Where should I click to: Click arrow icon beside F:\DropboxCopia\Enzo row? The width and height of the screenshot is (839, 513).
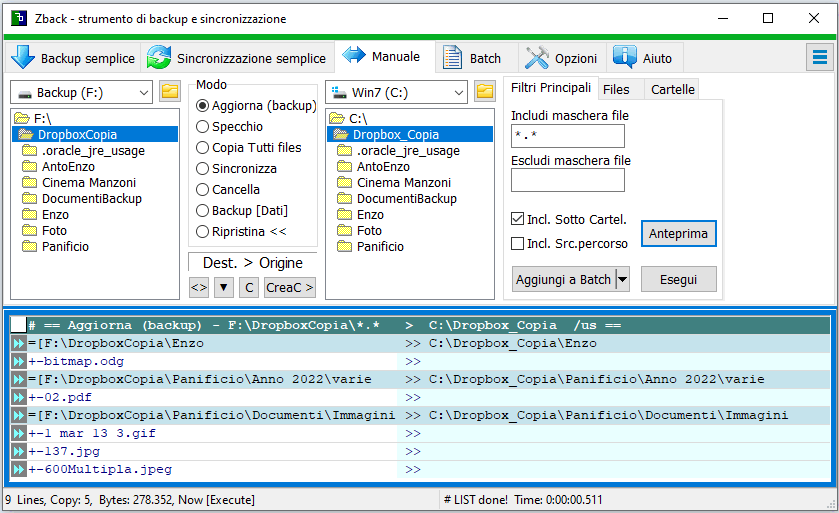tap(19, 343)
